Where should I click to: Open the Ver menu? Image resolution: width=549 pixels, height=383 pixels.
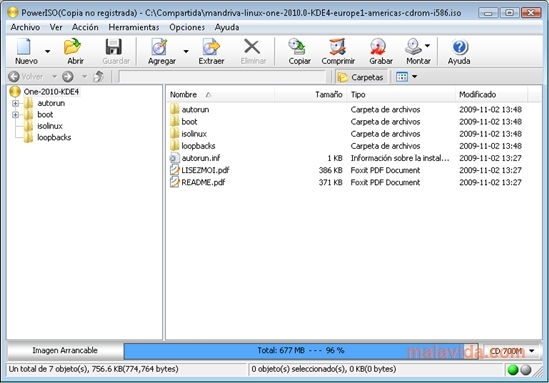(56, 27)
